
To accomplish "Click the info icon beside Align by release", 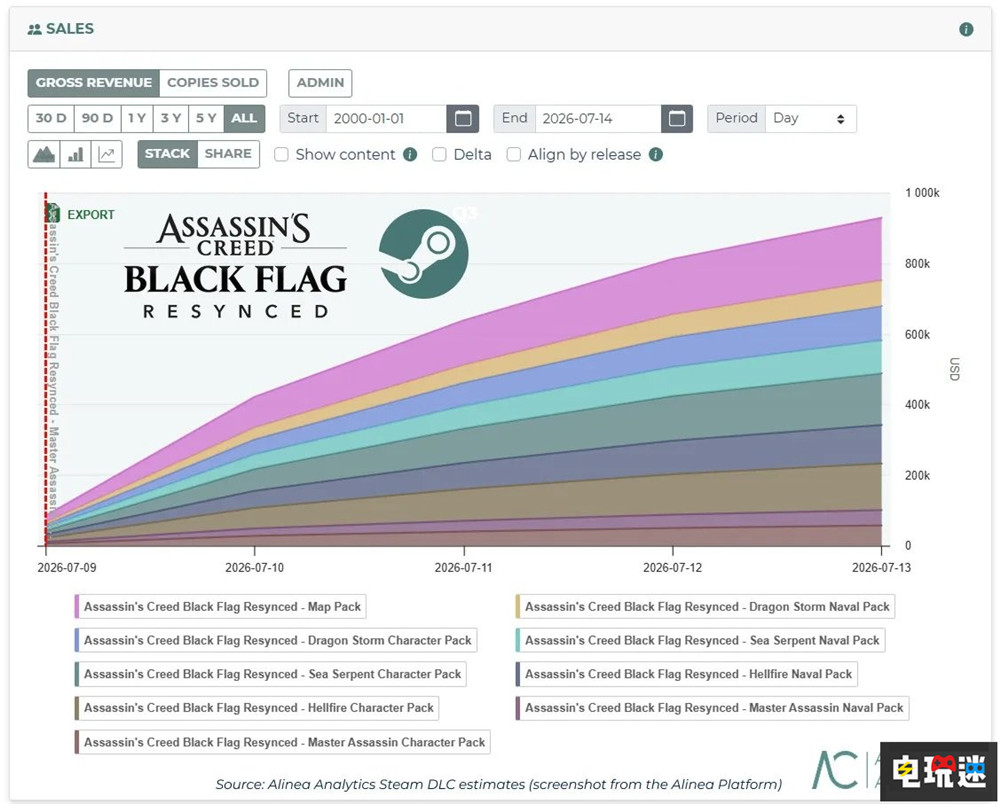I will [656, 154].
